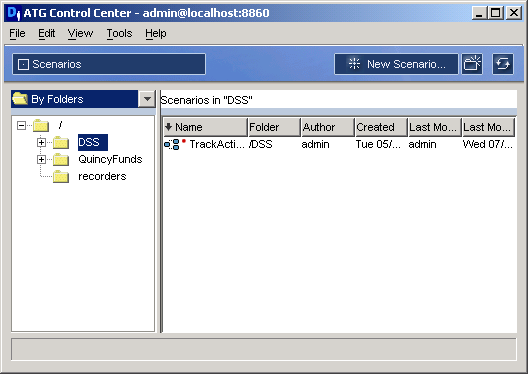Sort by the Name column header
This screenshot has height=374, width=528.
tap(205, 127)
